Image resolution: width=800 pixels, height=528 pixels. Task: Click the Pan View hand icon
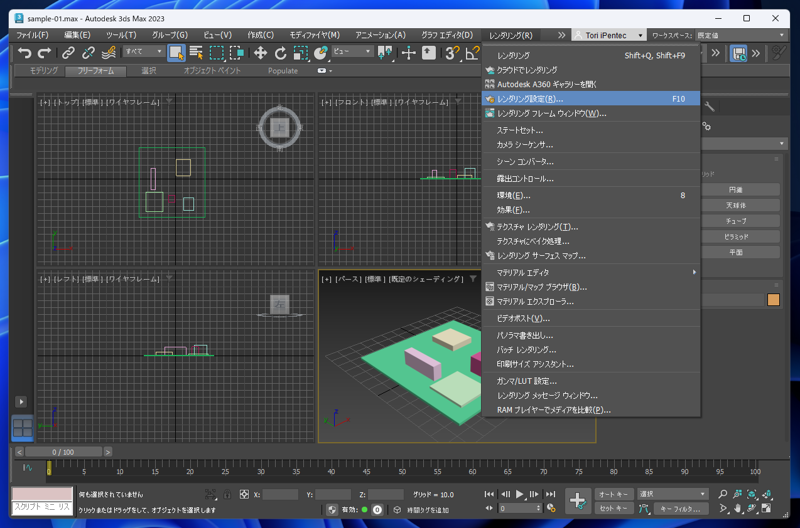click(738, 508)
